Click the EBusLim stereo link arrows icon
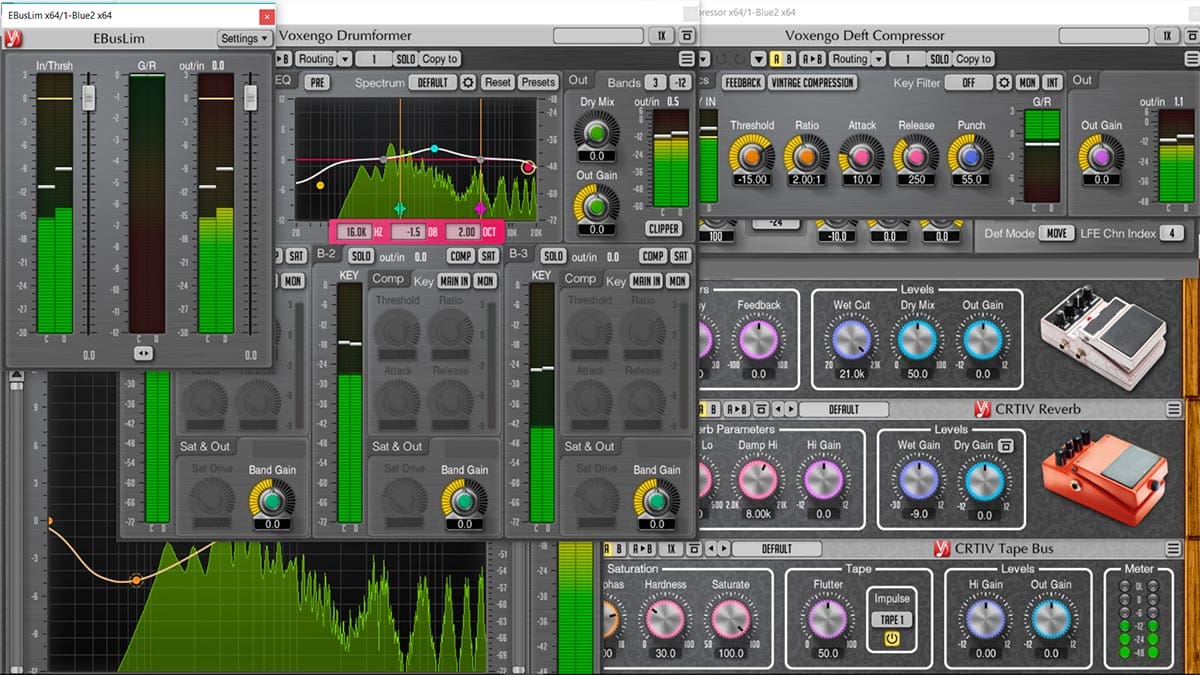 point(143,354)
